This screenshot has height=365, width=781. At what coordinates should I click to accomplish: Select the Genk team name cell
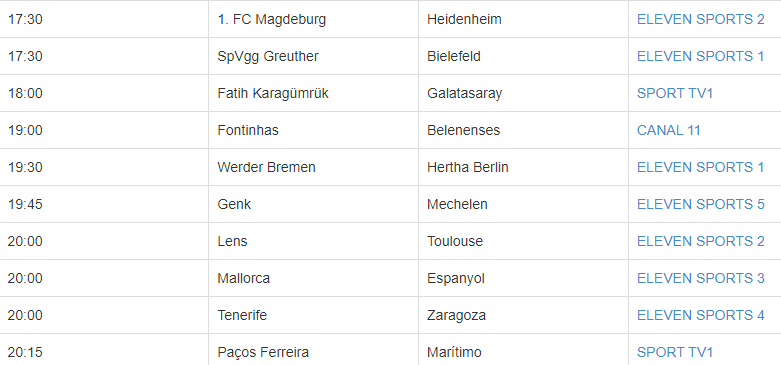coord(313,204)
